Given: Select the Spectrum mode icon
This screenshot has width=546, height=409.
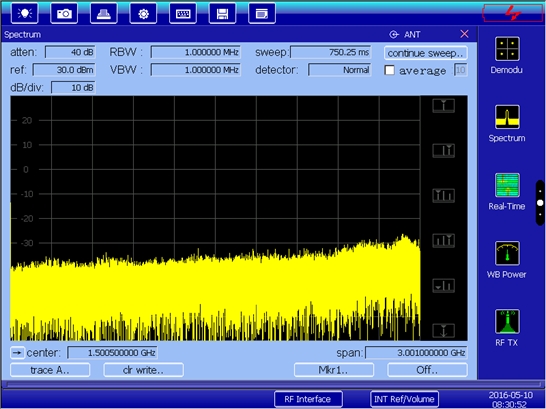Looking at the screenshot, I should [507, 117].
